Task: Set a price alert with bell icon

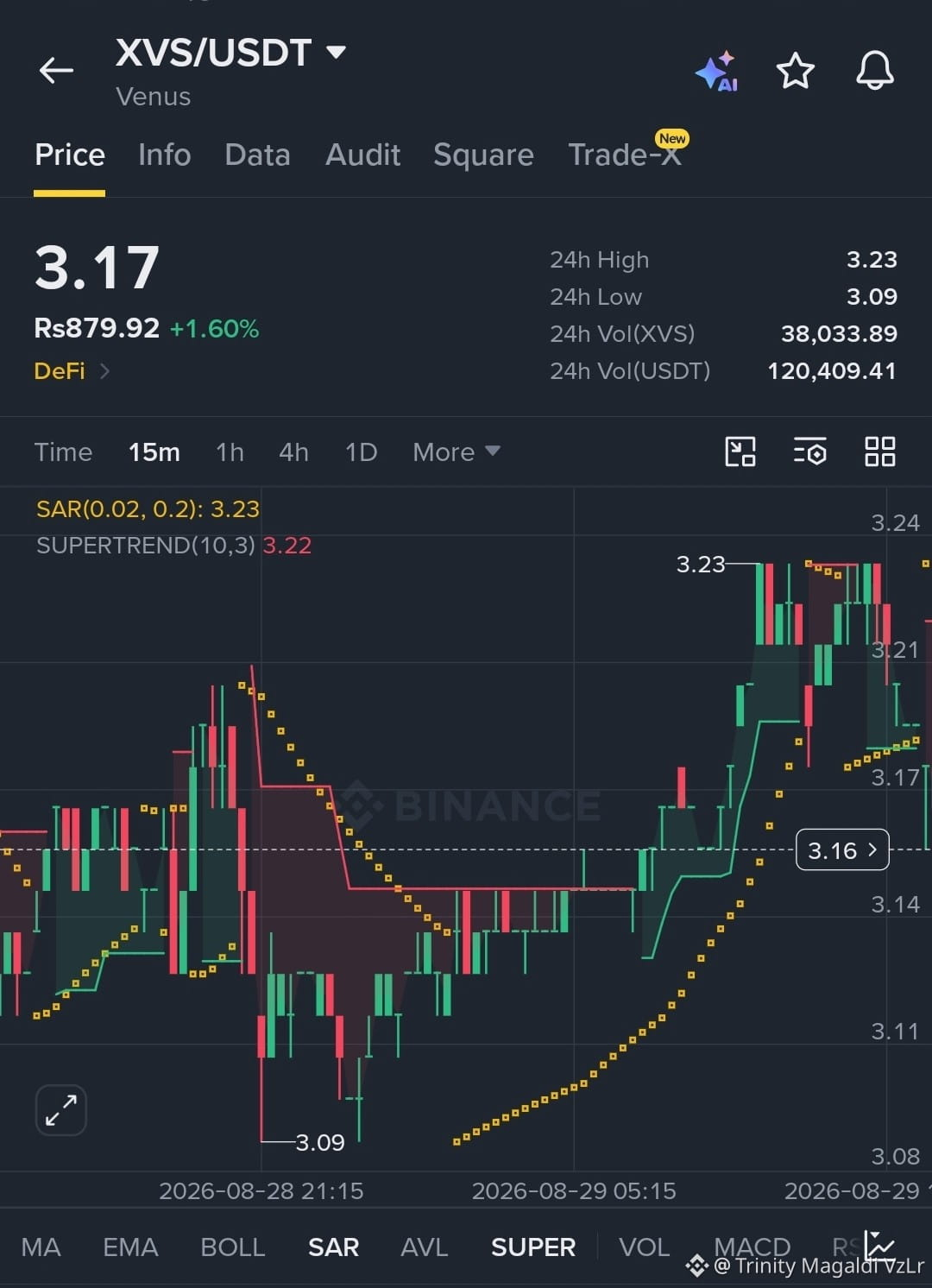Action: (874, 70)
